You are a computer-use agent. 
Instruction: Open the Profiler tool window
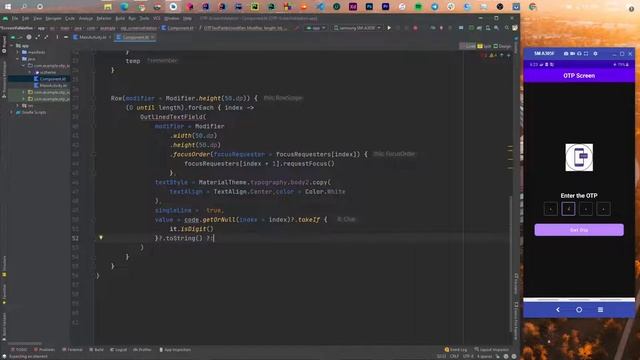point(142,350)
